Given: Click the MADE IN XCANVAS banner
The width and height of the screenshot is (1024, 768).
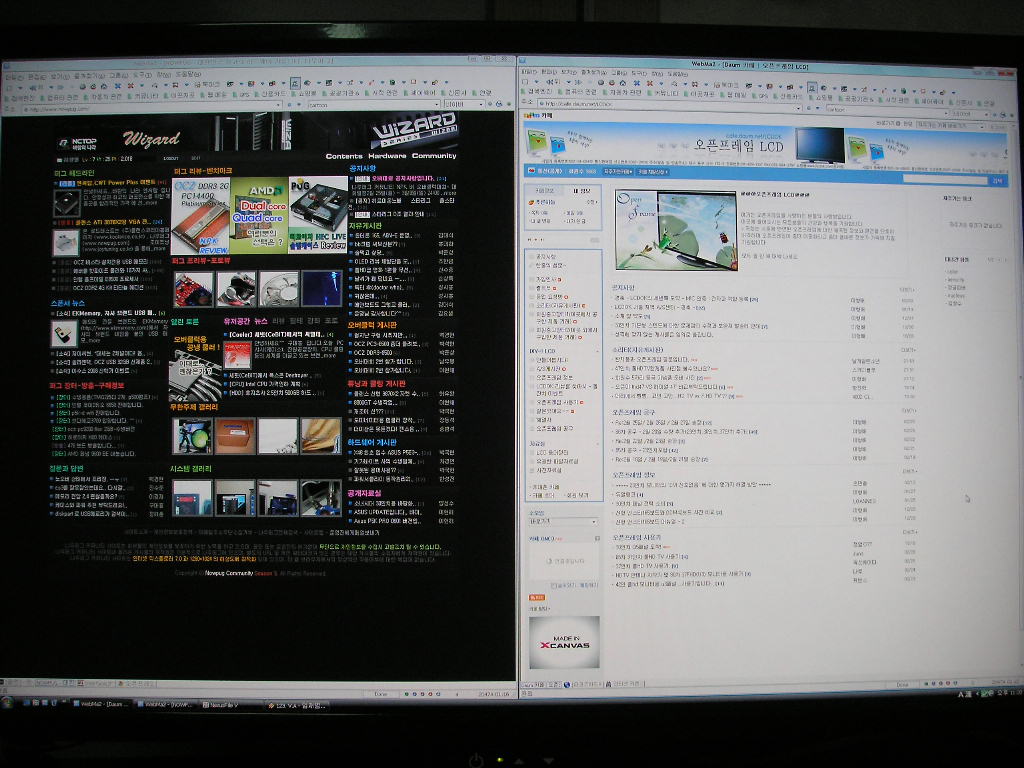Looking at the screenshot, I should [564, 642].
